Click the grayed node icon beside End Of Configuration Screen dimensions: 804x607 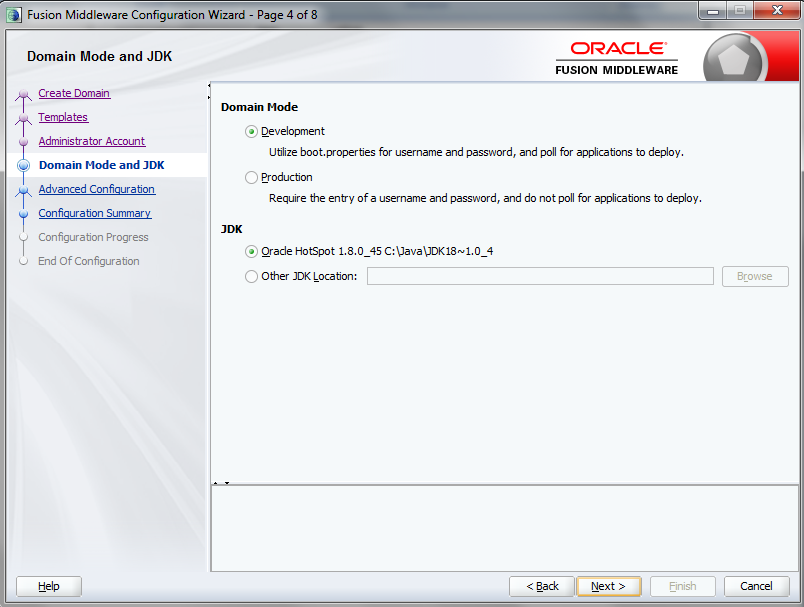coord(23,261)
